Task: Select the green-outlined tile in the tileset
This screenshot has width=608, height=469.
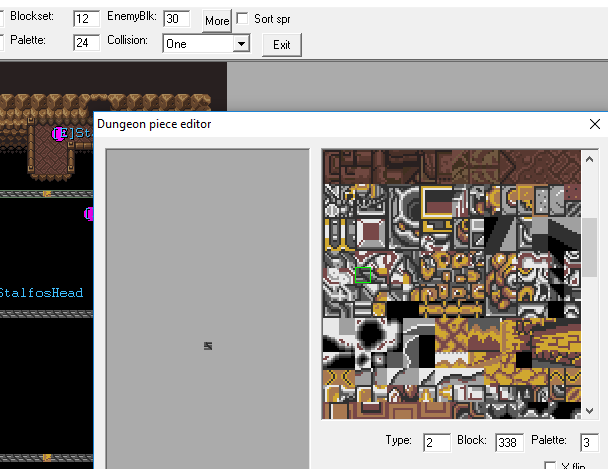Action: click(363, 275)
